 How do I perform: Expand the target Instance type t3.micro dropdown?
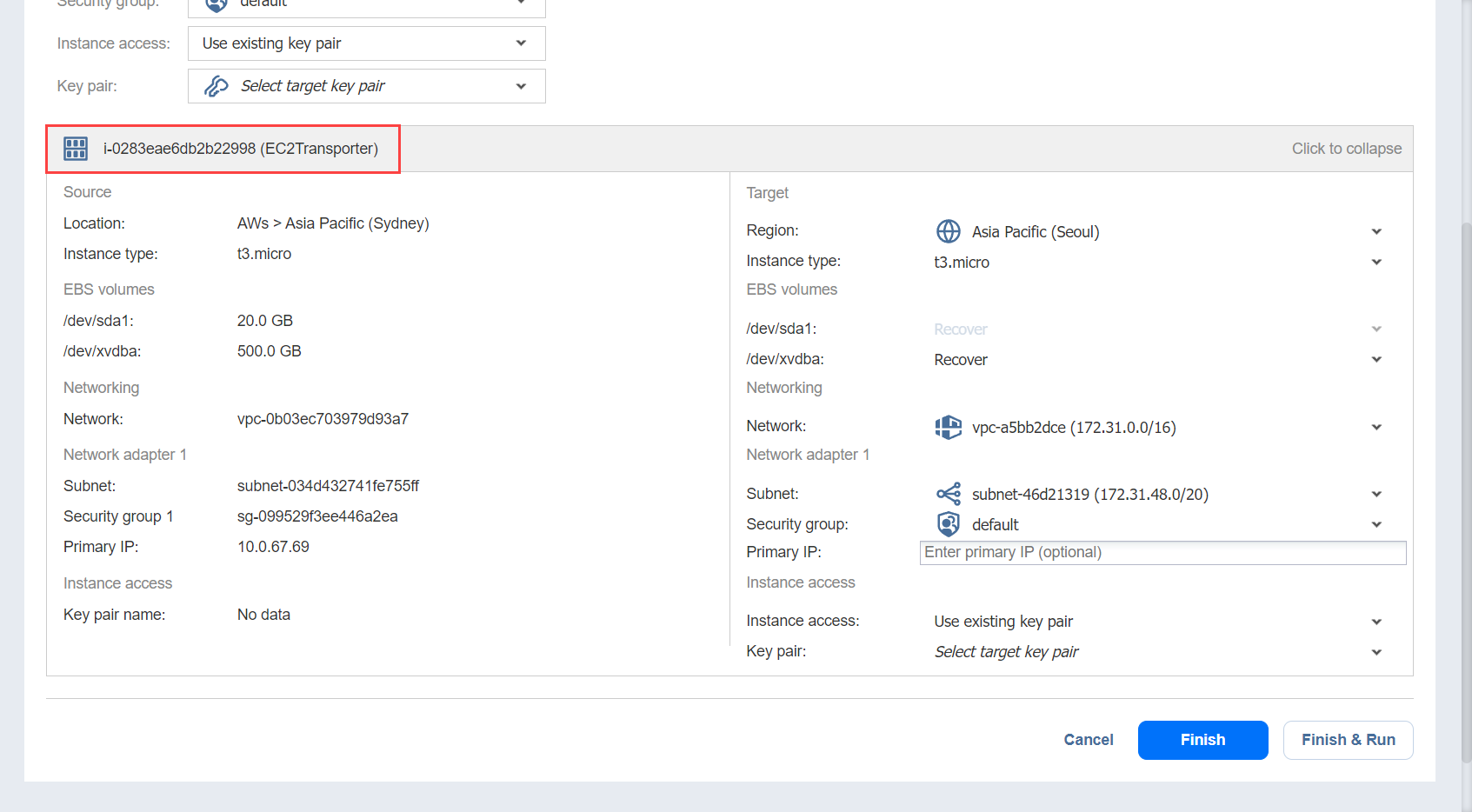click(1375, 262)
